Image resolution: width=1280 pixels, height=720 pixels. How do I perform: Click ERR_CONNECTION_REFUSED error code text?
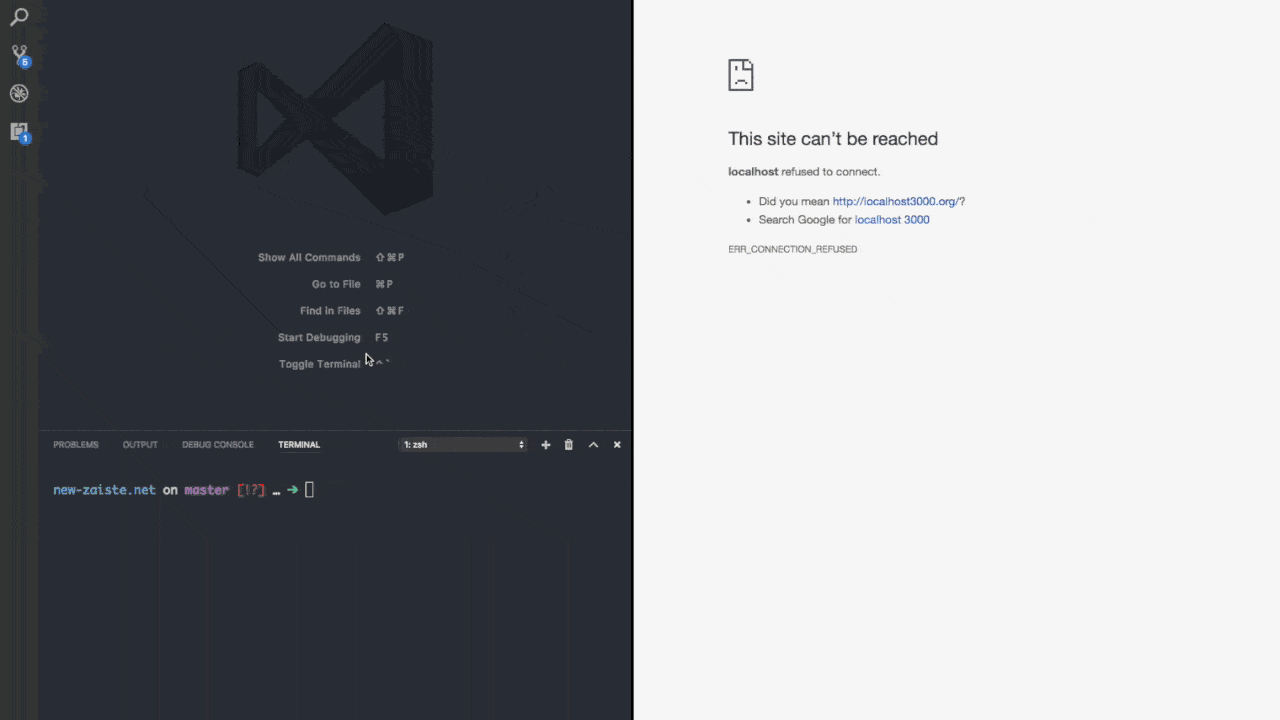(793, 249)
